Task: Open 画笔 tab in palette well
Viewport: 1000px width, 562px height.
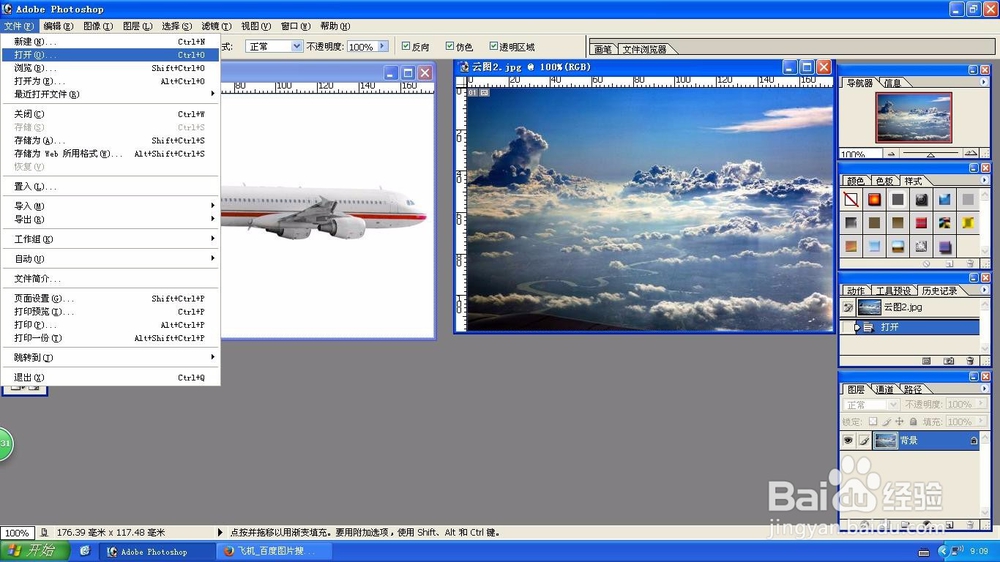Action: pos(603,49)
